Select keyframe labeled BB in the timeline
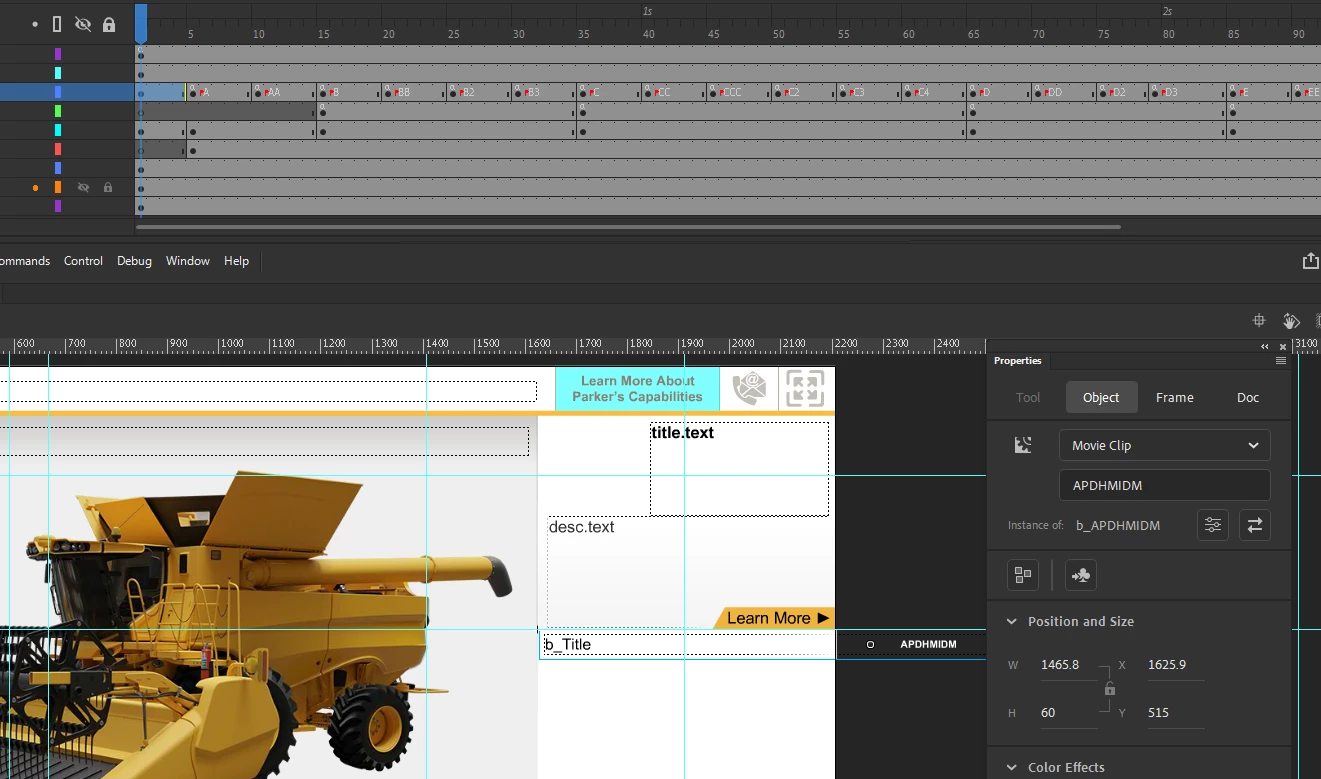This screenshot has width=1321, height=779. tap(399, 92)
